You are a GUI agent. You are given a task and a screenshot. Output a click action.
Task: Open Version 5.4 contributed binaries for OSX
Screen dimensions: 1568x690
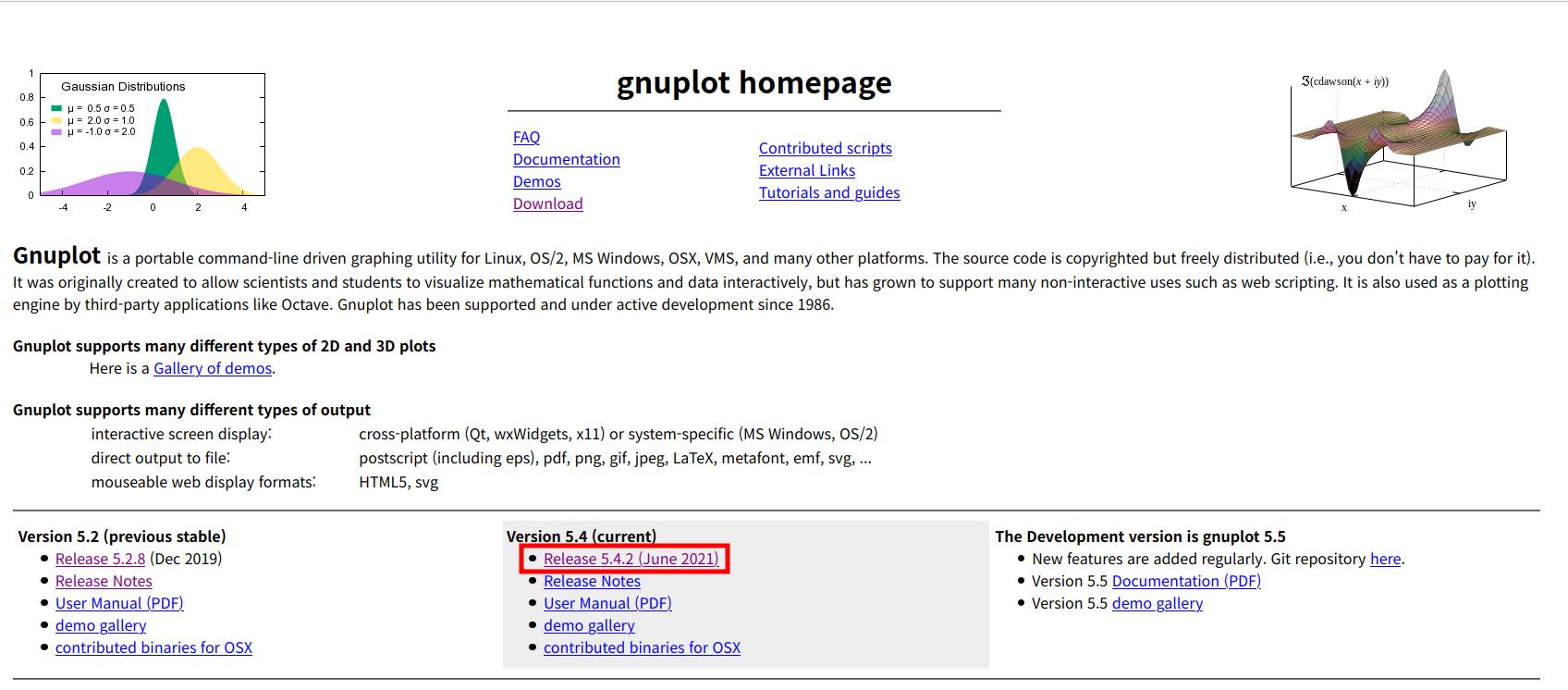pyautogui.click(x=642, y=647)
